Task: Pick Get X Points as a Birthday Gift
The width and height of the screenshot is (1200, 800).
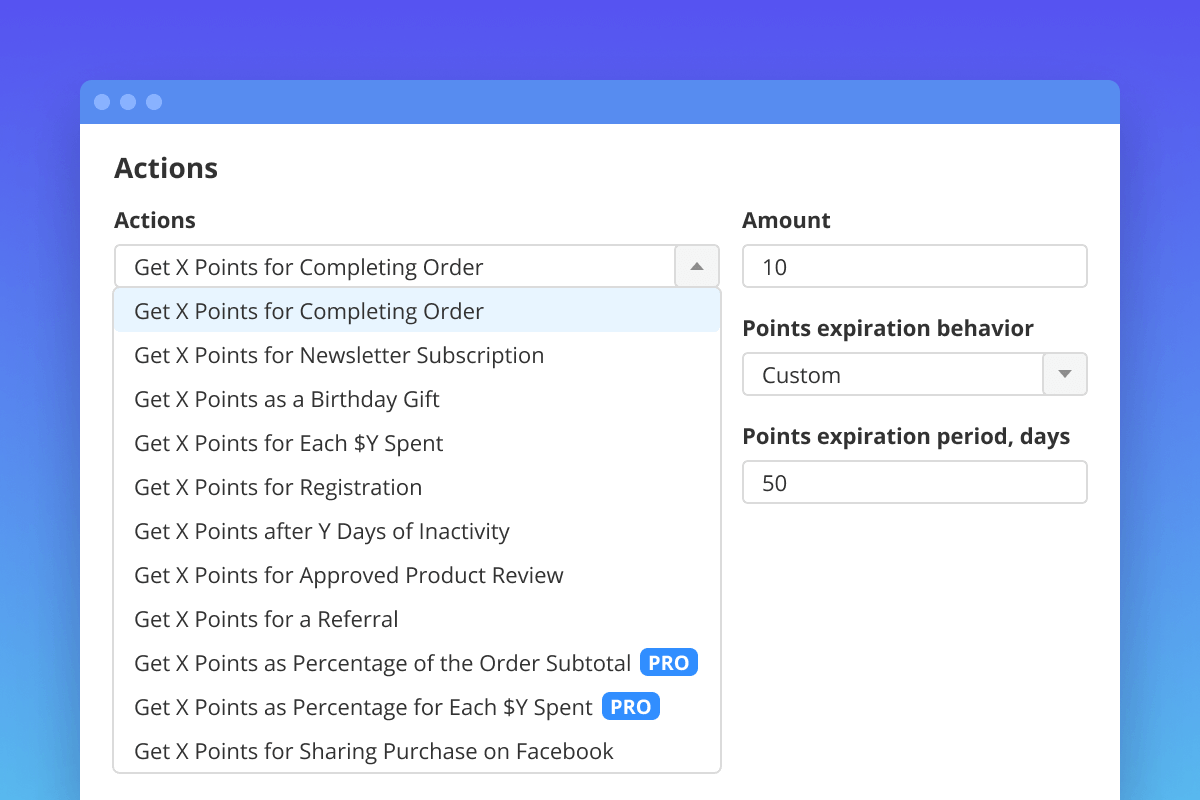Action: pos(287,399)
